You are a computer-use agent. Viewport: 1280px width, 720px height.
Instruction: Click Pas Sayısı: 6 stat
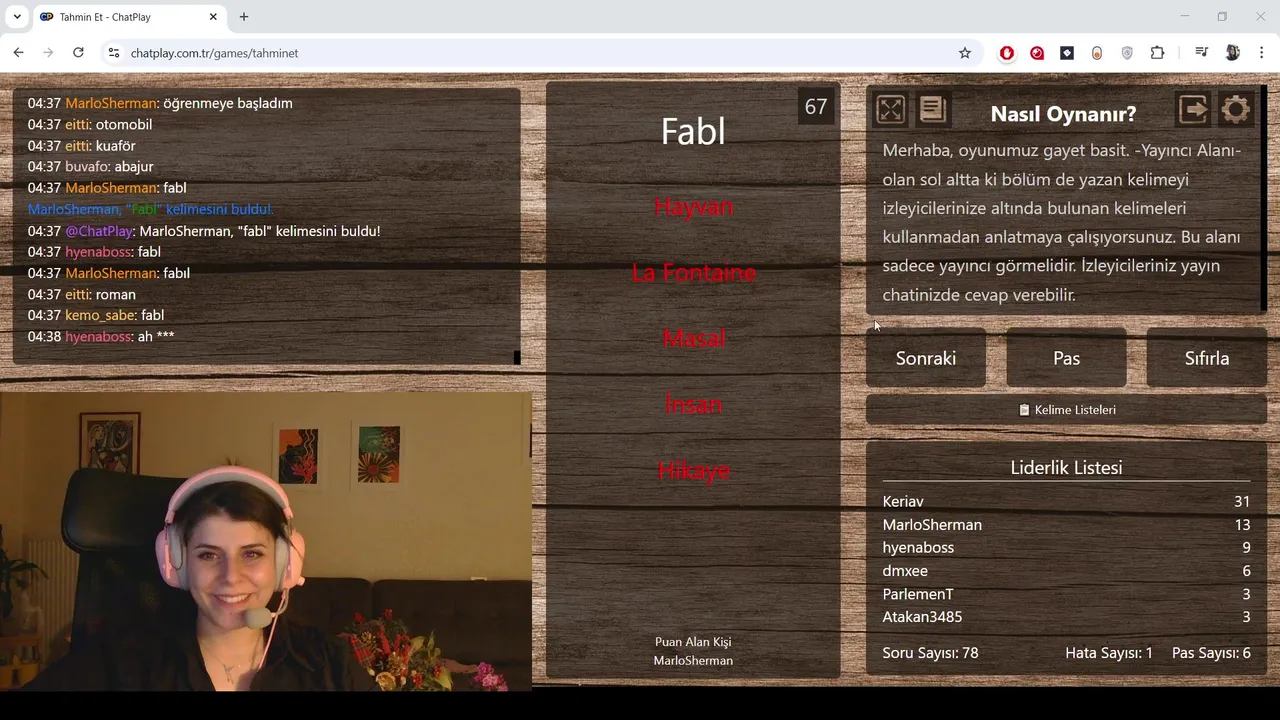coord(1211,653)
